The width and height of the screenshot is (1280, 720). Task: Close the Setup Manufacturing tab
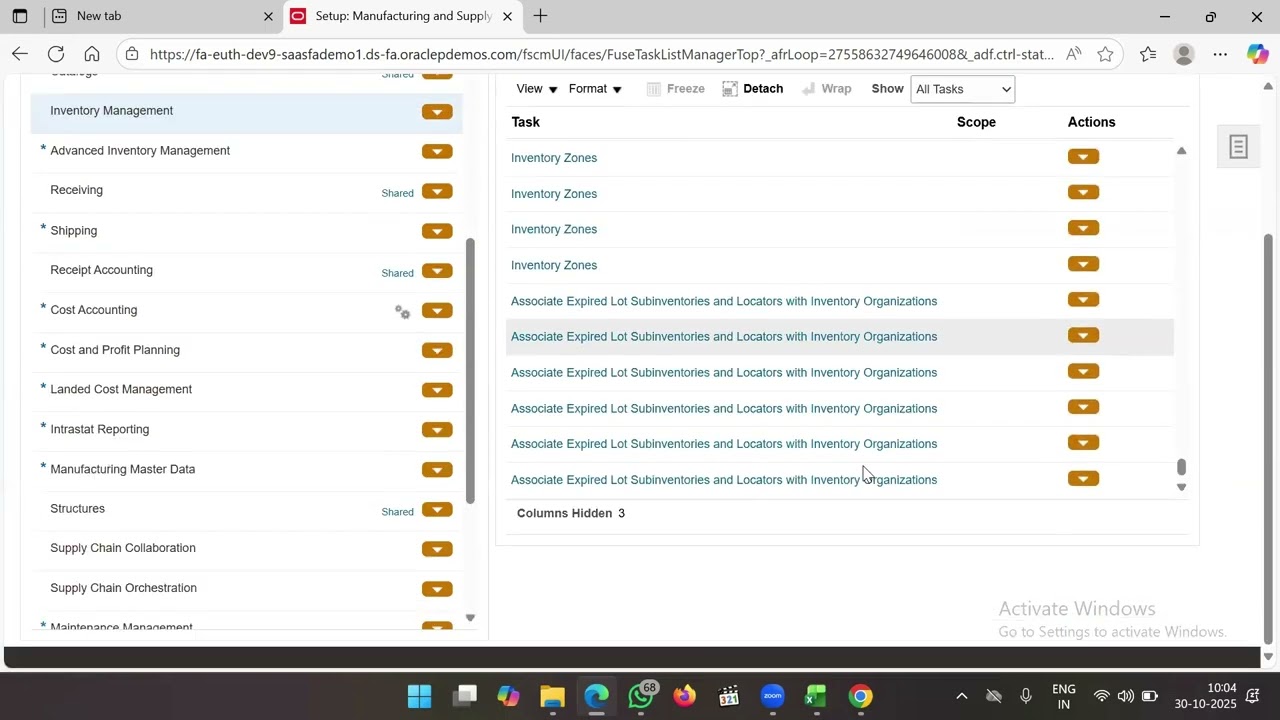tap(507, 16)
